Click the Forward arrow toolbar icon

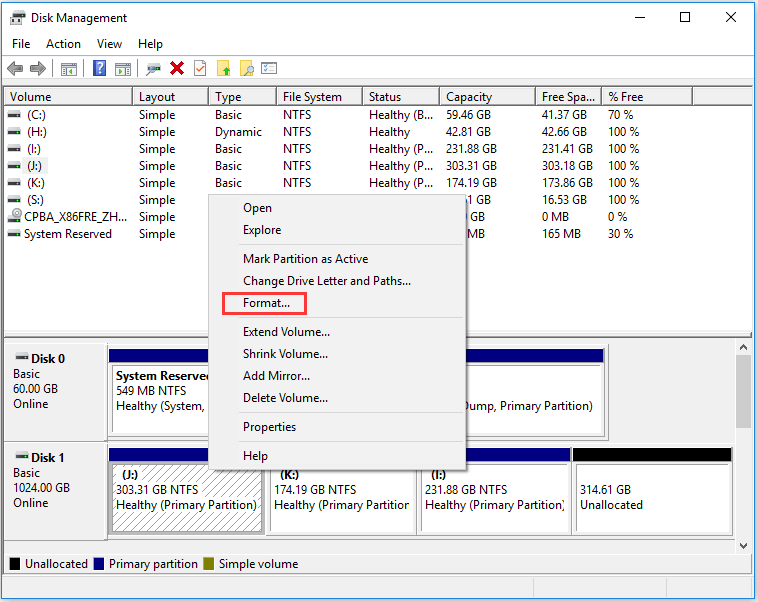point(38,69)
